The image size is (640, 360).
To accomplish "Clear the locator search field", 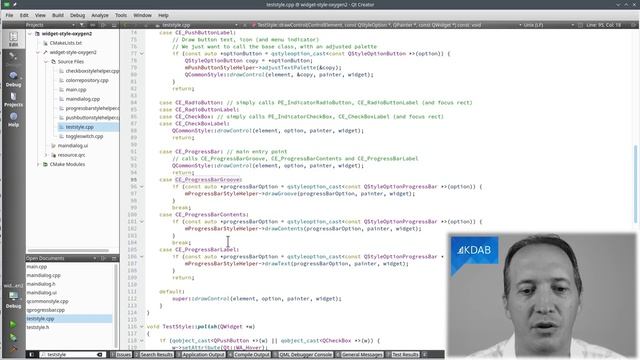I will [x=100, y=355].
